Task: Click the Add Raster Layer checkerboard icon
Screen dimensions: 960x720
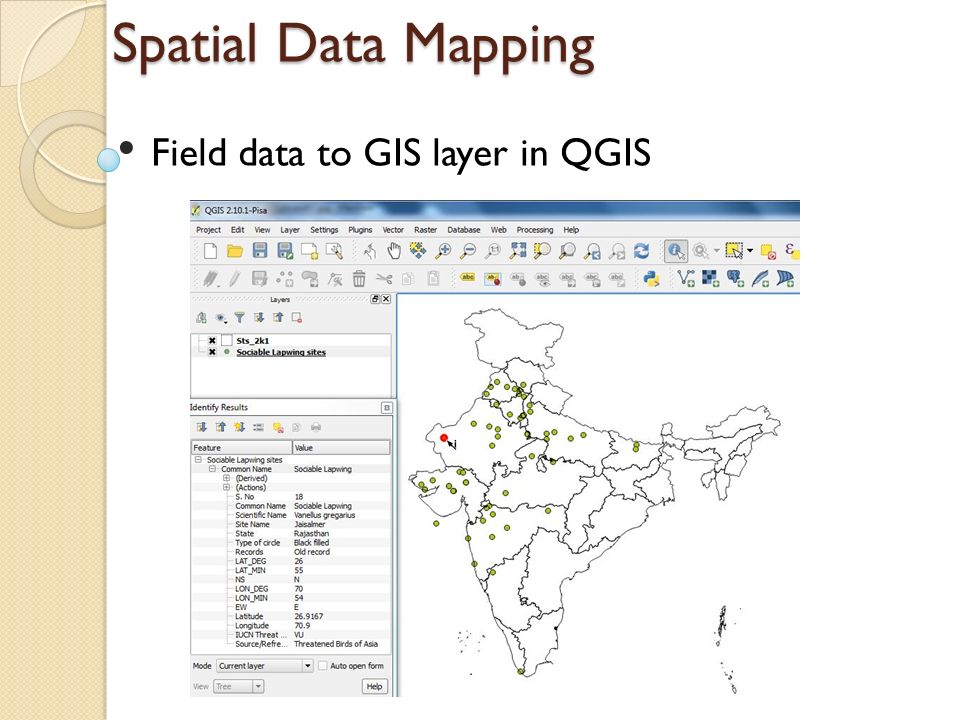Action: pyautogui.click(x=710, y=279)
